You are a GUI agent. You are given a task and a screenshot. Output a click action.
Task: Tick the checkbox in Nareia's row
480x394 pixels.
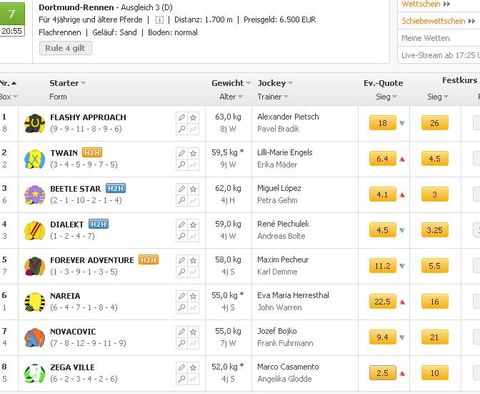tap(477, 301)
